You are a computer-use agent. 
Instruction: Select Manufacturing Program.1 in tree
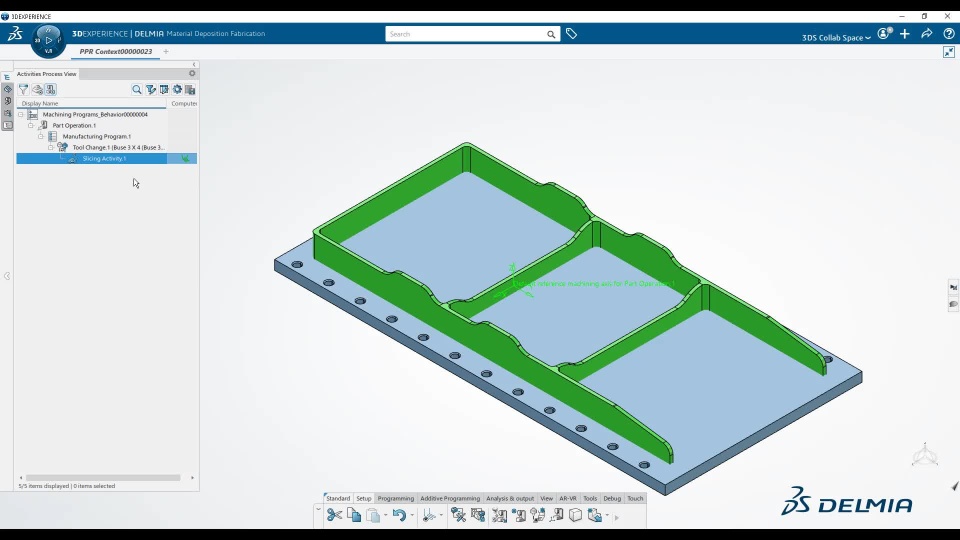97,137
